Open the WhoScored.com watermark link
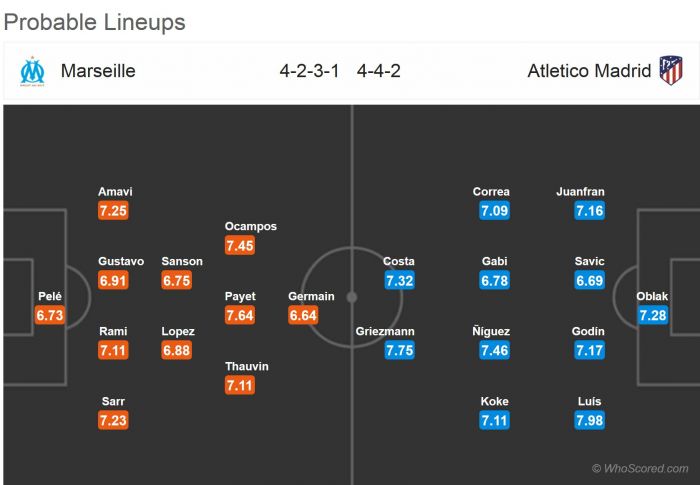Image resolution: width=700 pixels, height=485 pixels. (640, 468)
